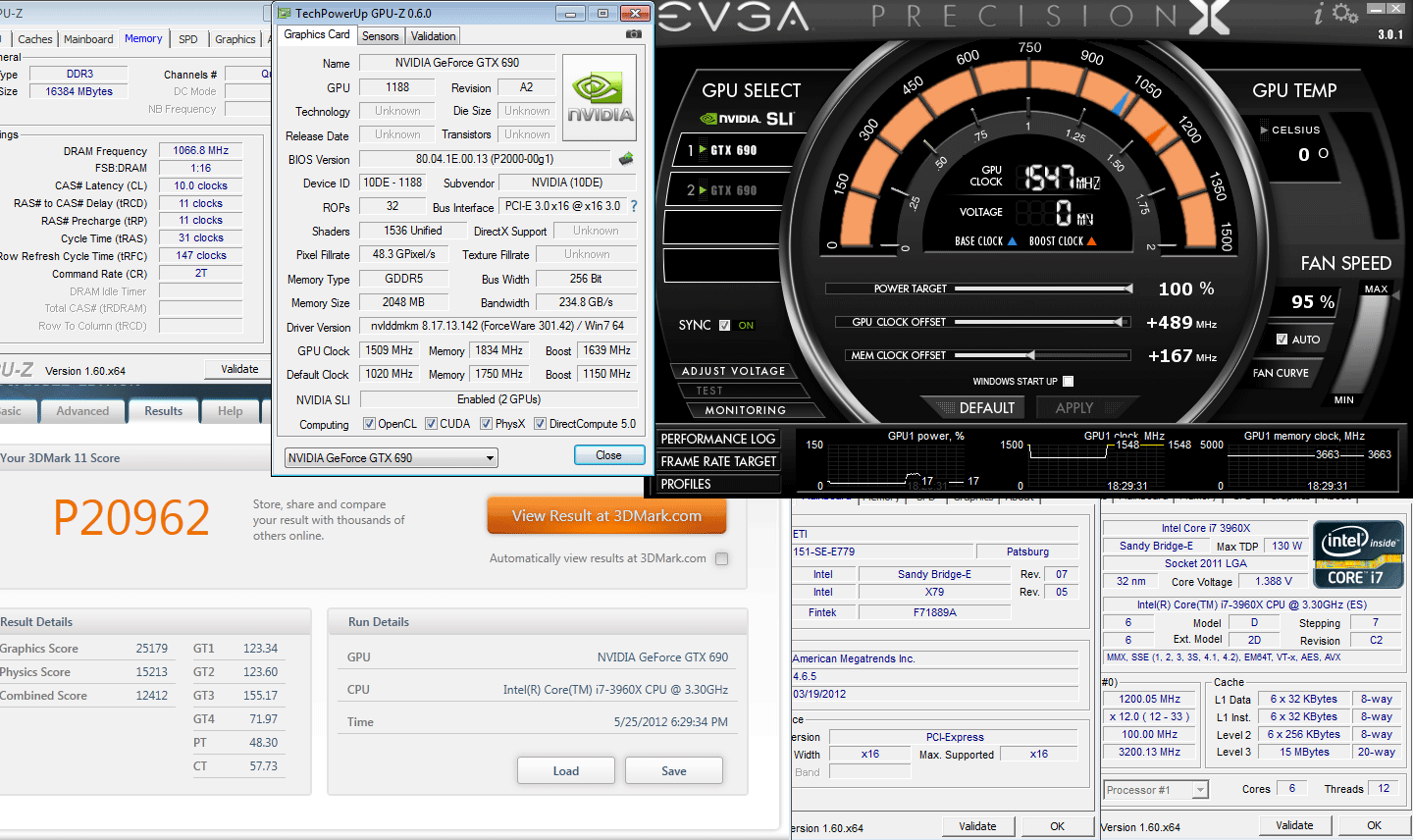Open the FAN CURVE settings
The image size is (1413, 840).
coord(1281,373)
